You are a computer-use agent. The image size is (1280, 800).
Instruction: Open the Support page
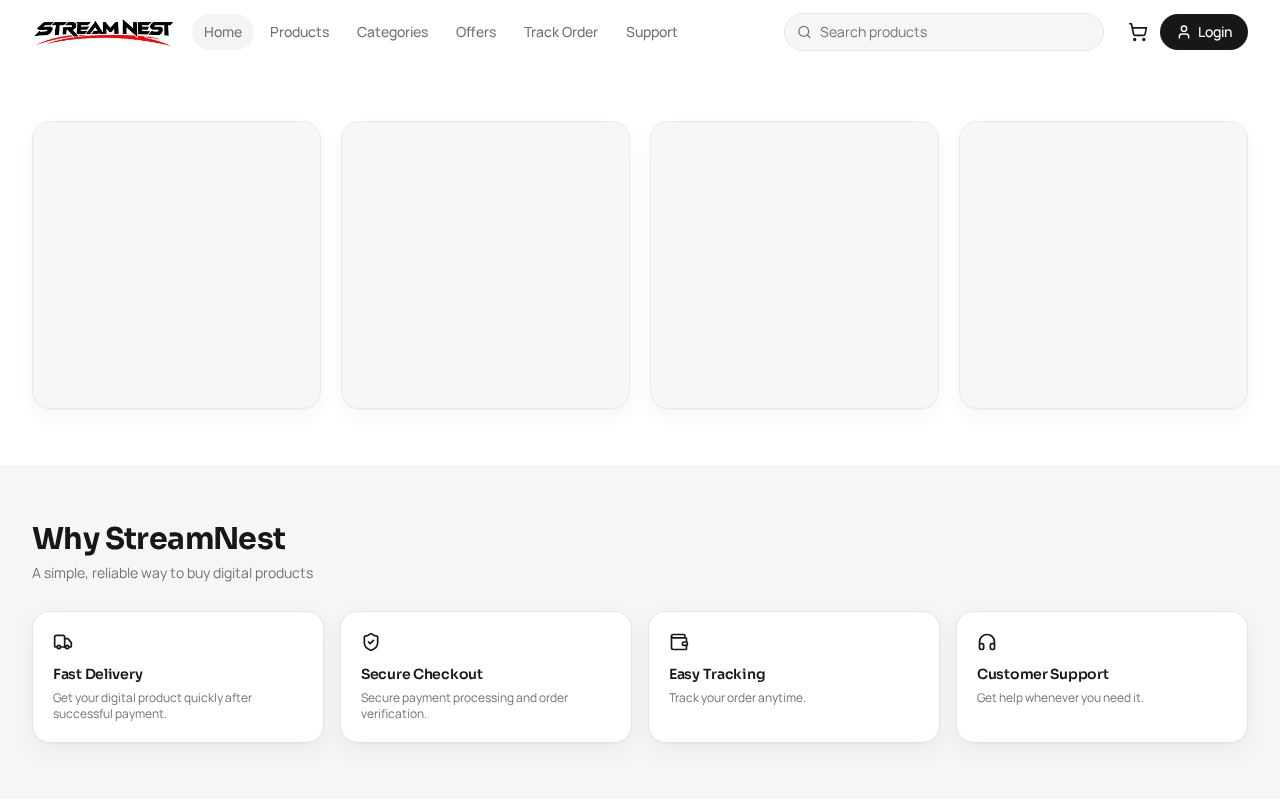click(x=652, y=32)
